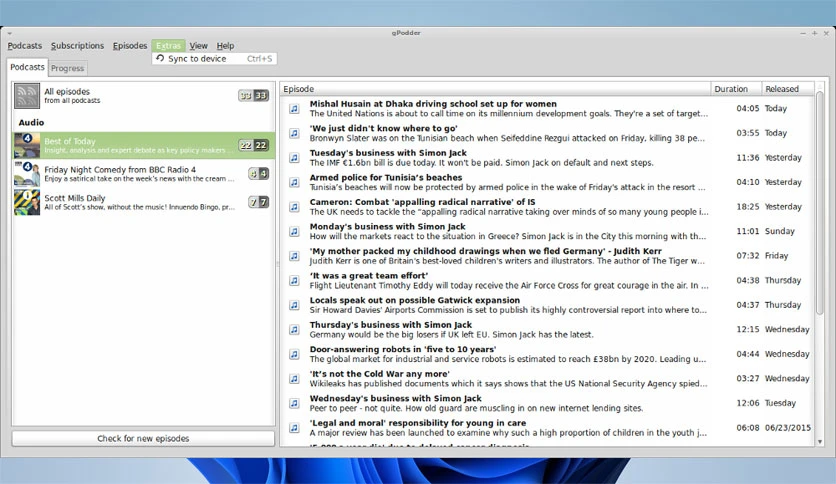
Task: Select 'Mishal Husain at Dhaka driving school' title
Action: (x=433, y=104)
